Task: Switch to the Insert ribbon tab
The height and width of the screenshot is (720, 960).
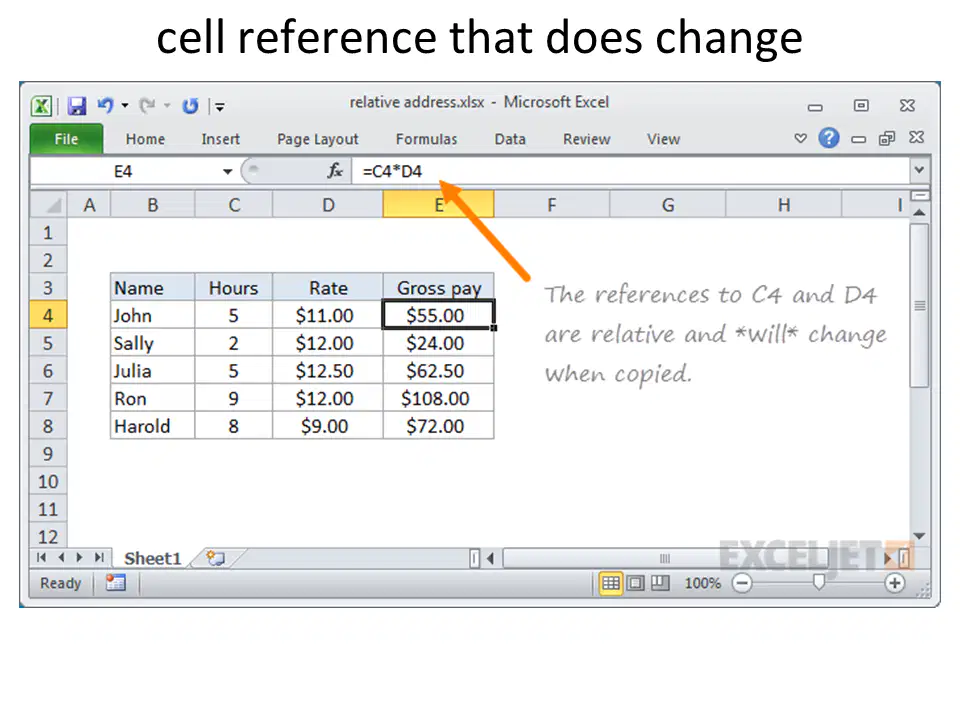Action: point(220,140)
